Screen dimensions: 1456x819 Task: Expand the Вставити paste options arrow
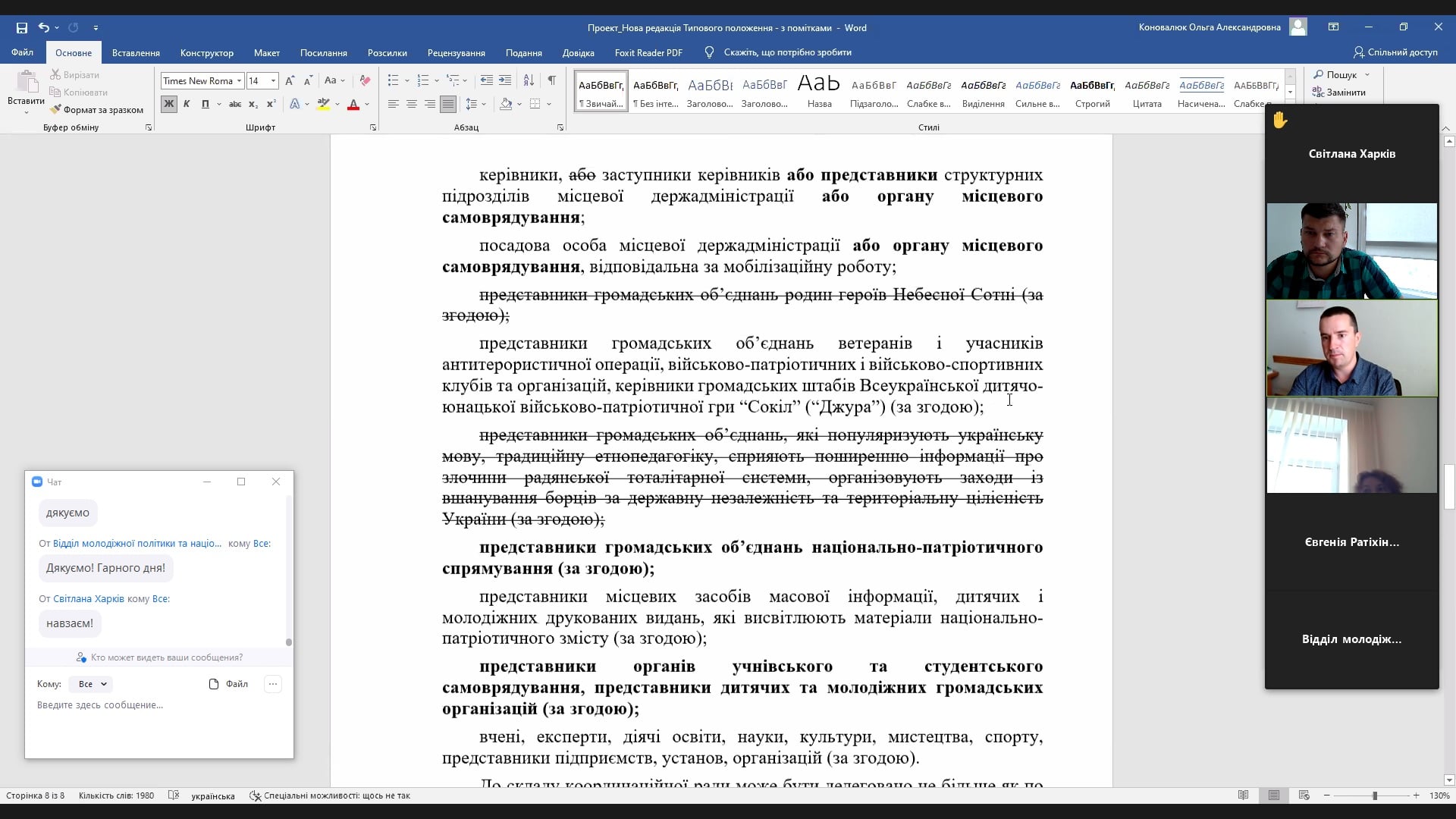pyautogui.click(x=27, y=113)
